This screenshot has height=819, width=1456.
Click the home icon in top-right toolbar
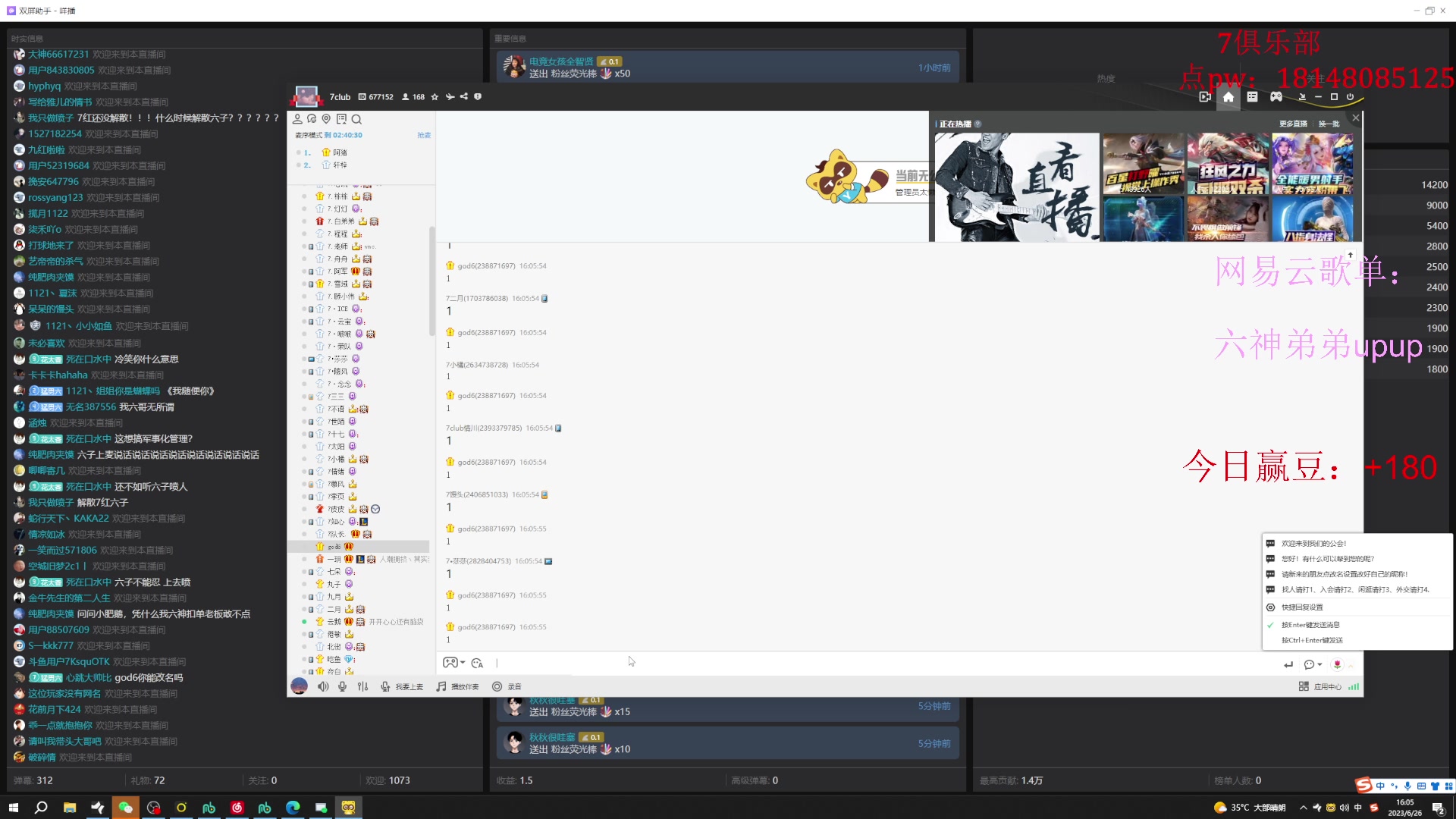1228,97
